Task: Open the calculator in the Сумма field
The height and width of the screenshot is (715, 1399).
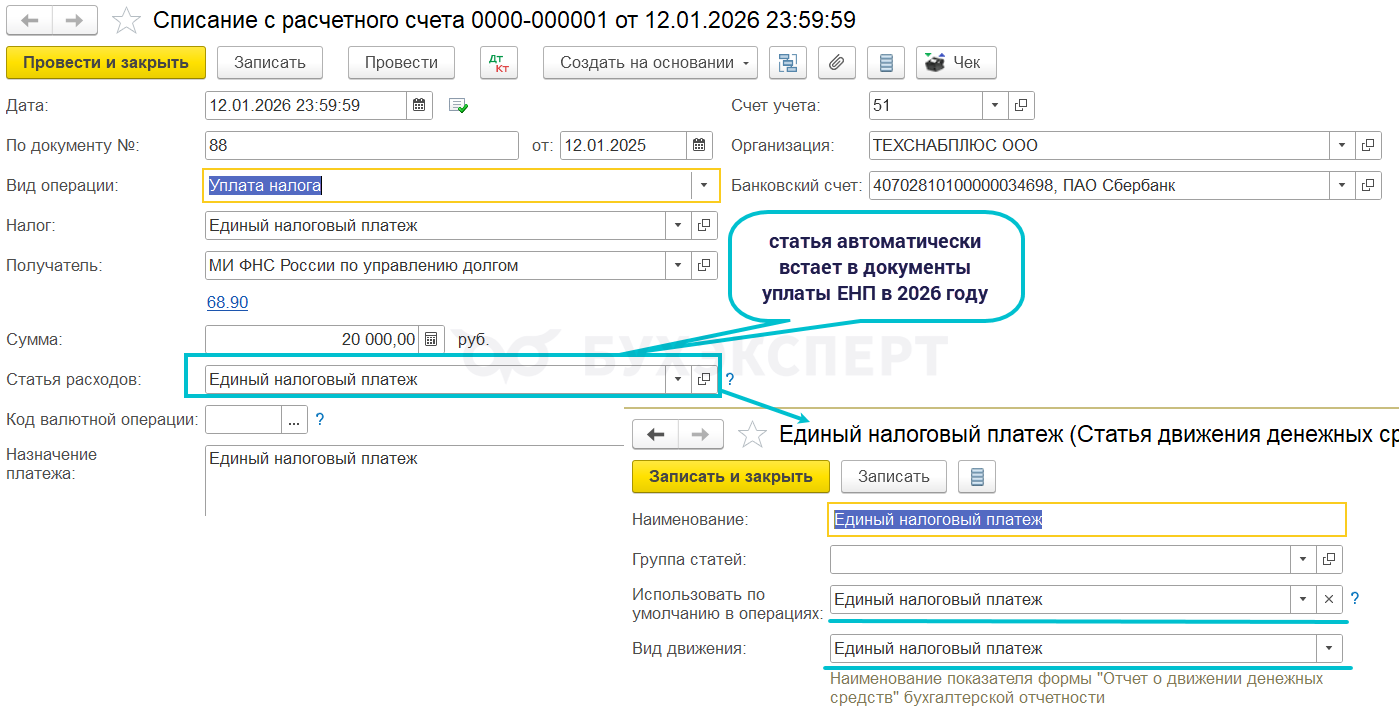Action: (x=430, y=339)
